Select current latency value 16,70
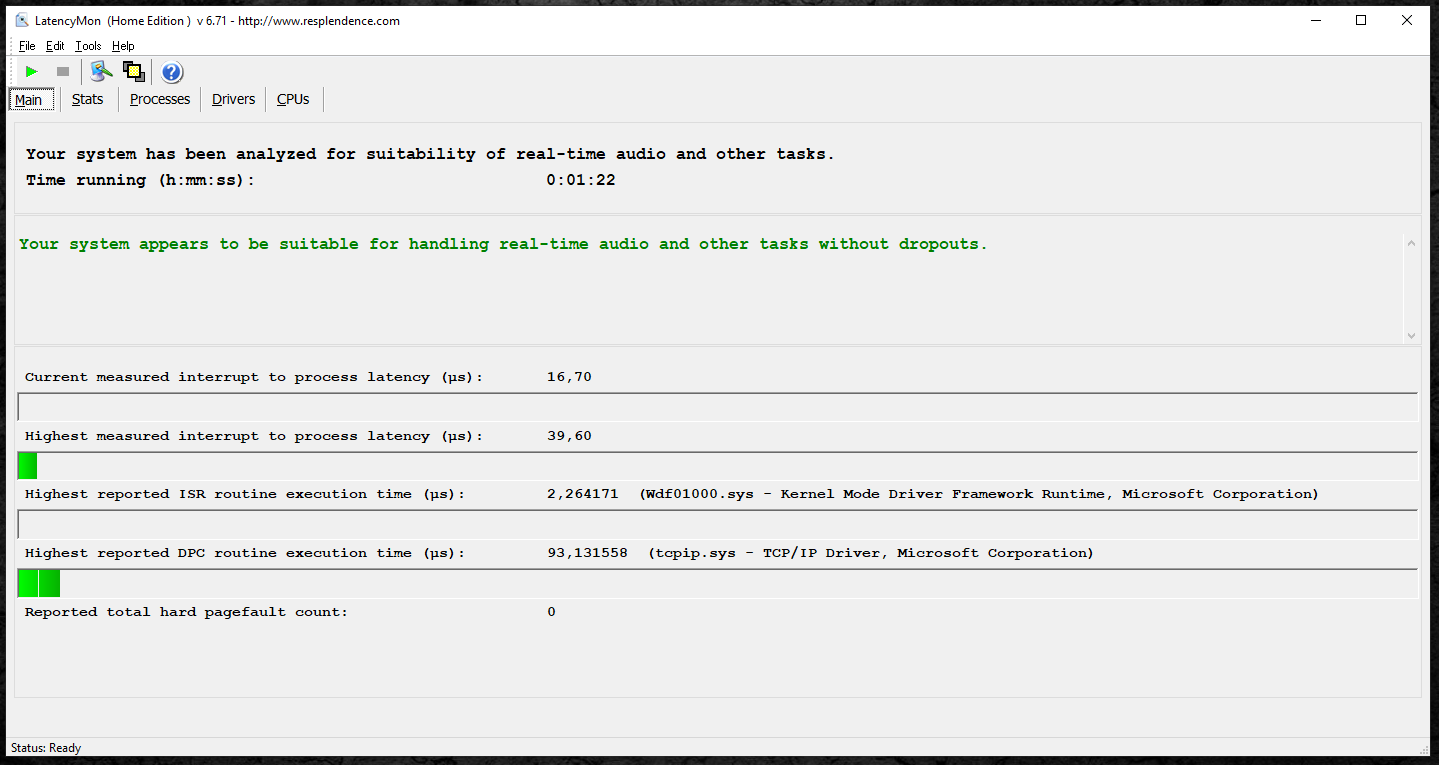The image size is (1439, 765). click(569, 377)
